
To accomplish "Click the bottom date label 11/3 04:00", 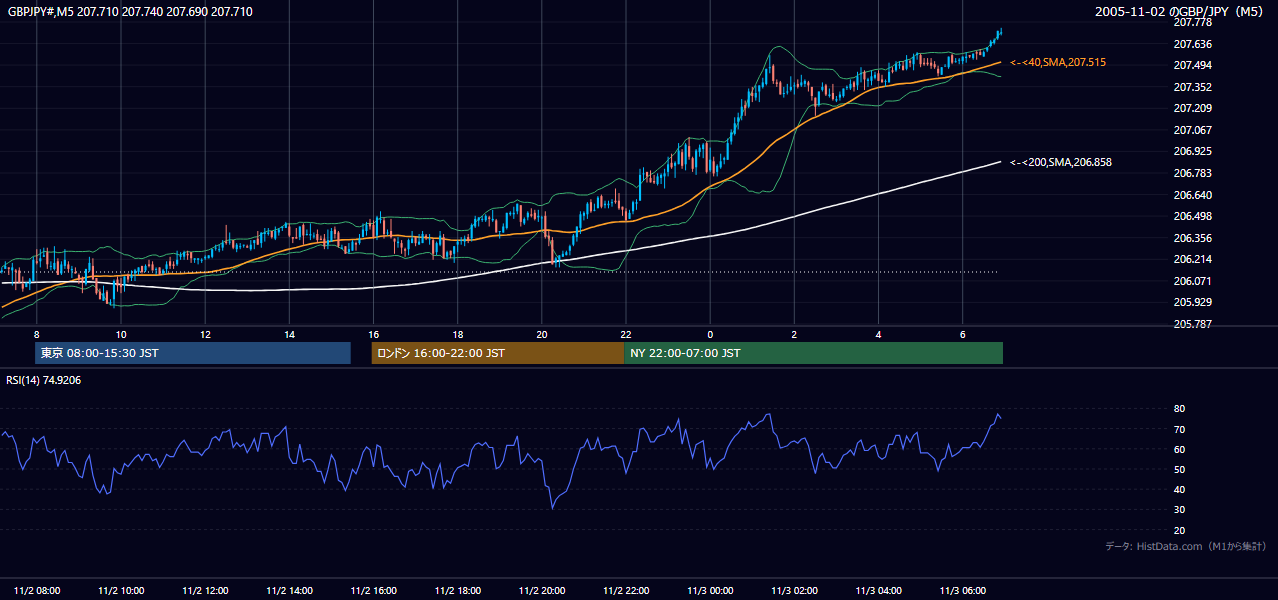I will click(x=878, y=590).
